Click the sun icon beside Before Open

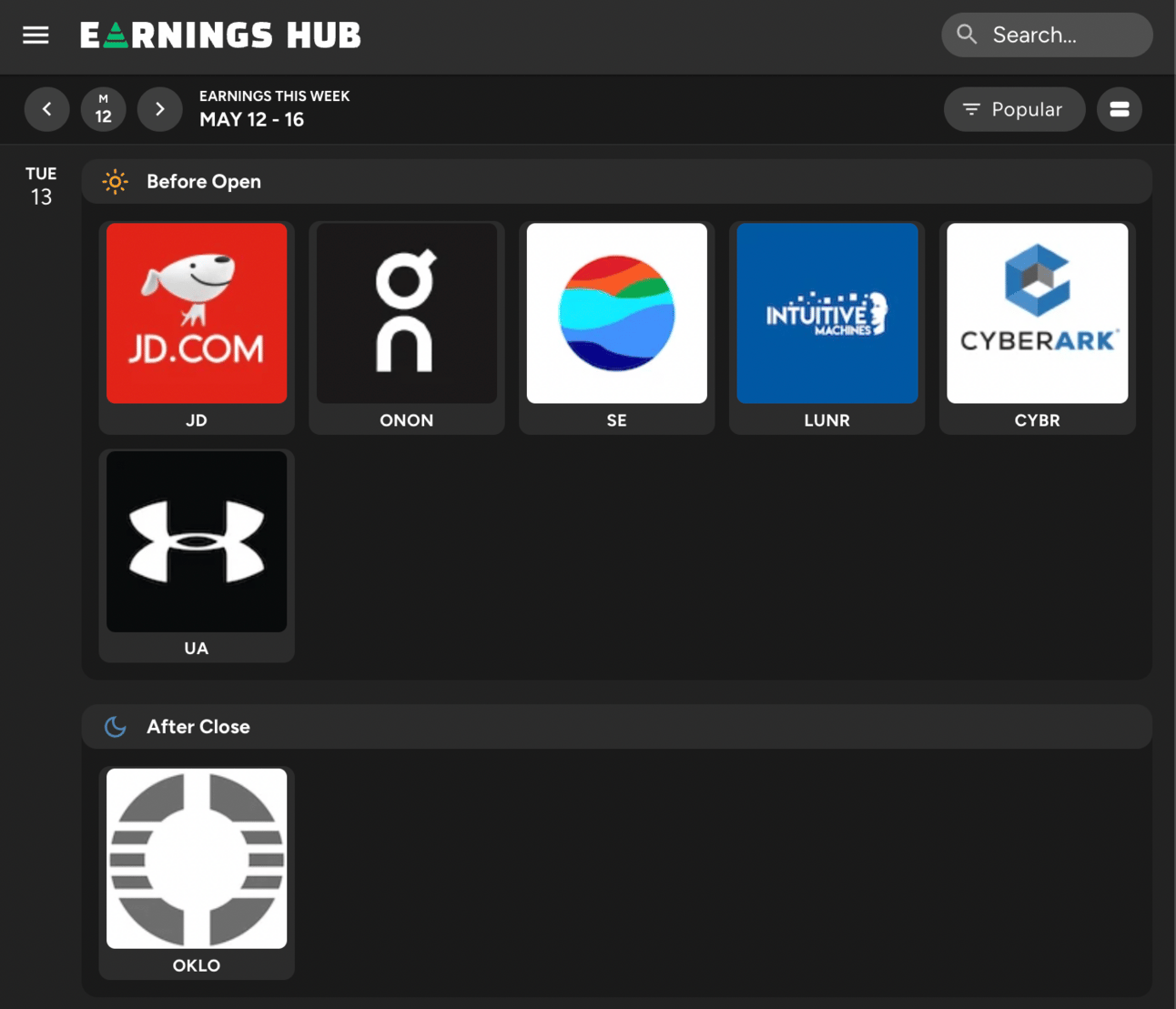click(115, 181)
